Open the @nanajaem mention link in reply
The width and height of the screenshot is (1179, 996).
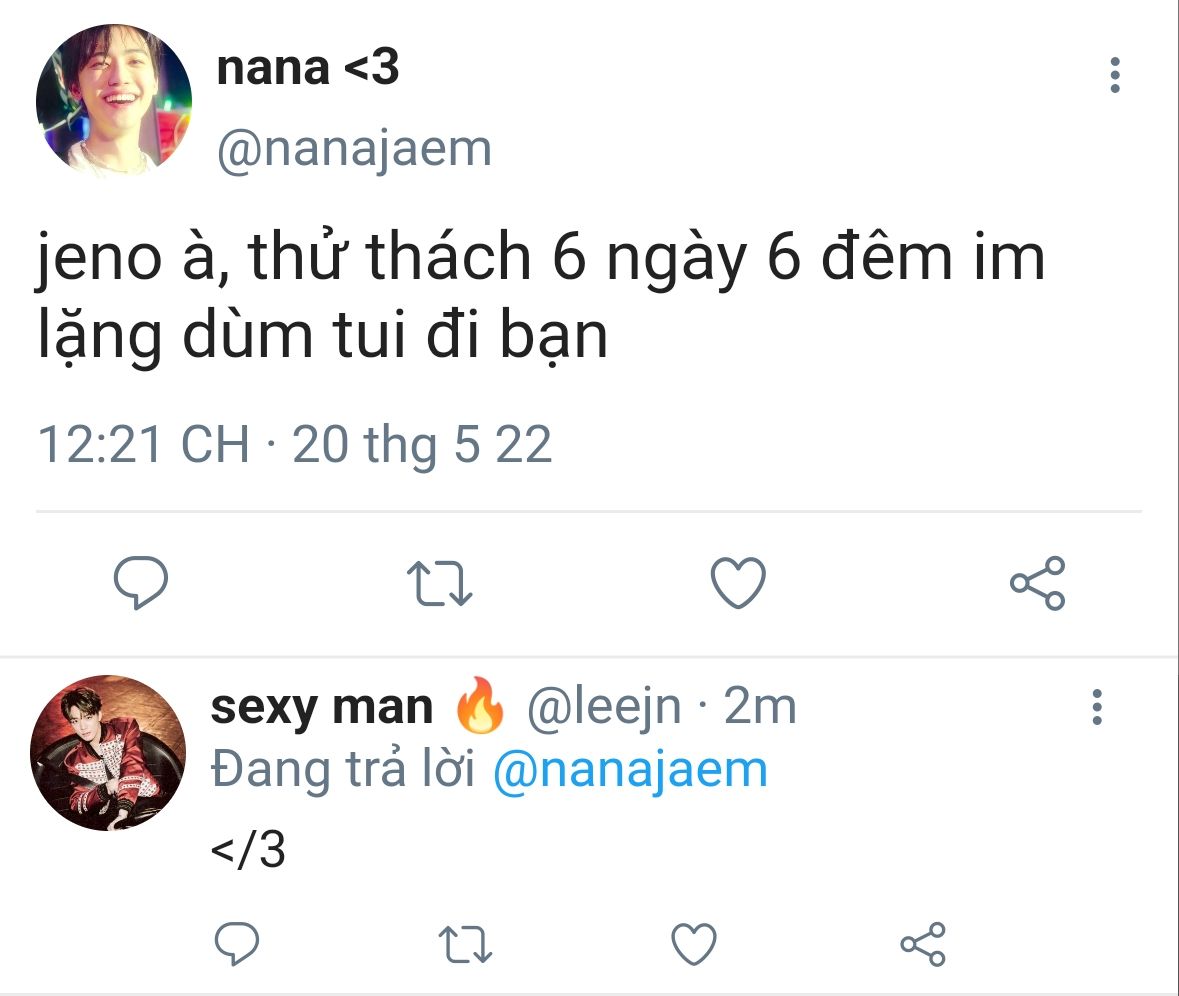click(630, 770)
